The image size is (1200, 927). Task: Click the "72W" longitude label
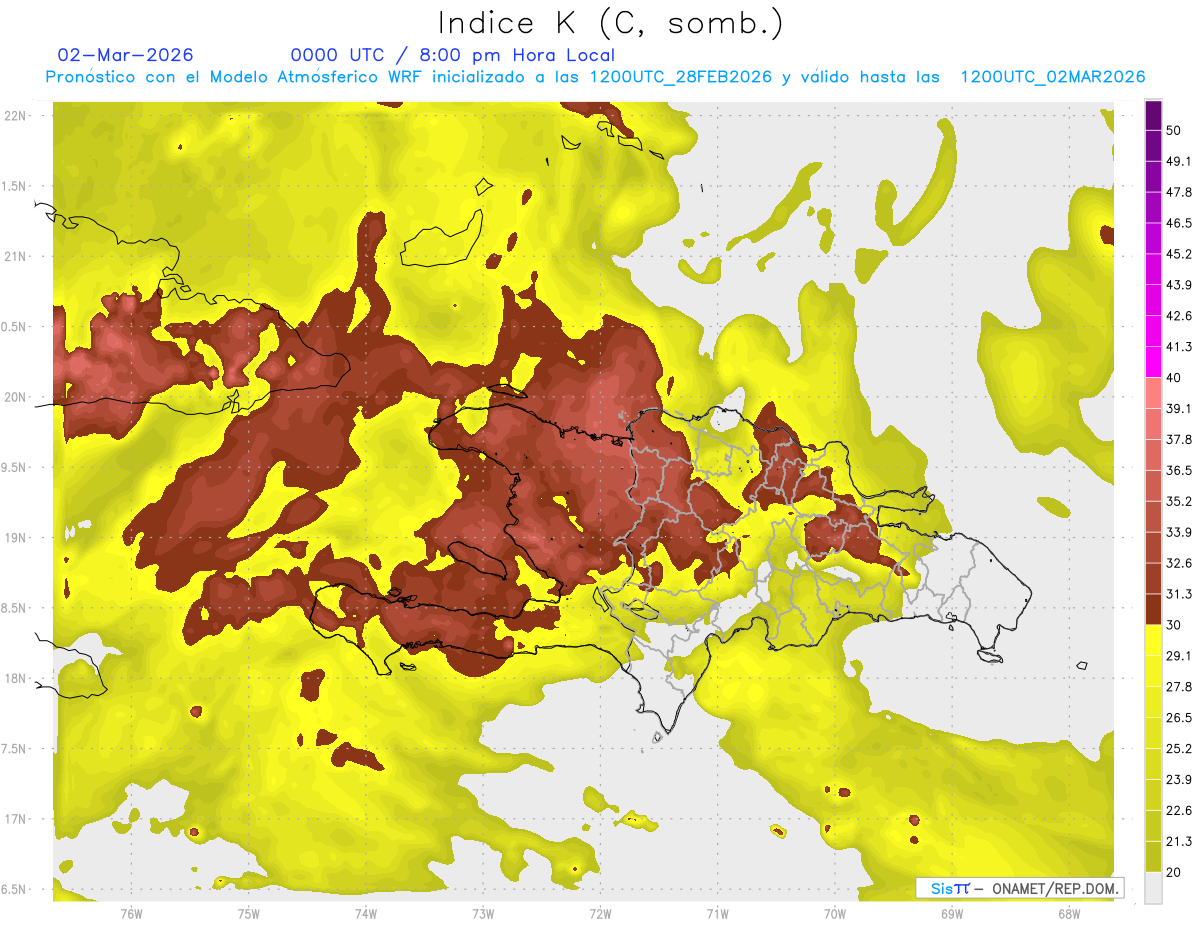point(600,913)
